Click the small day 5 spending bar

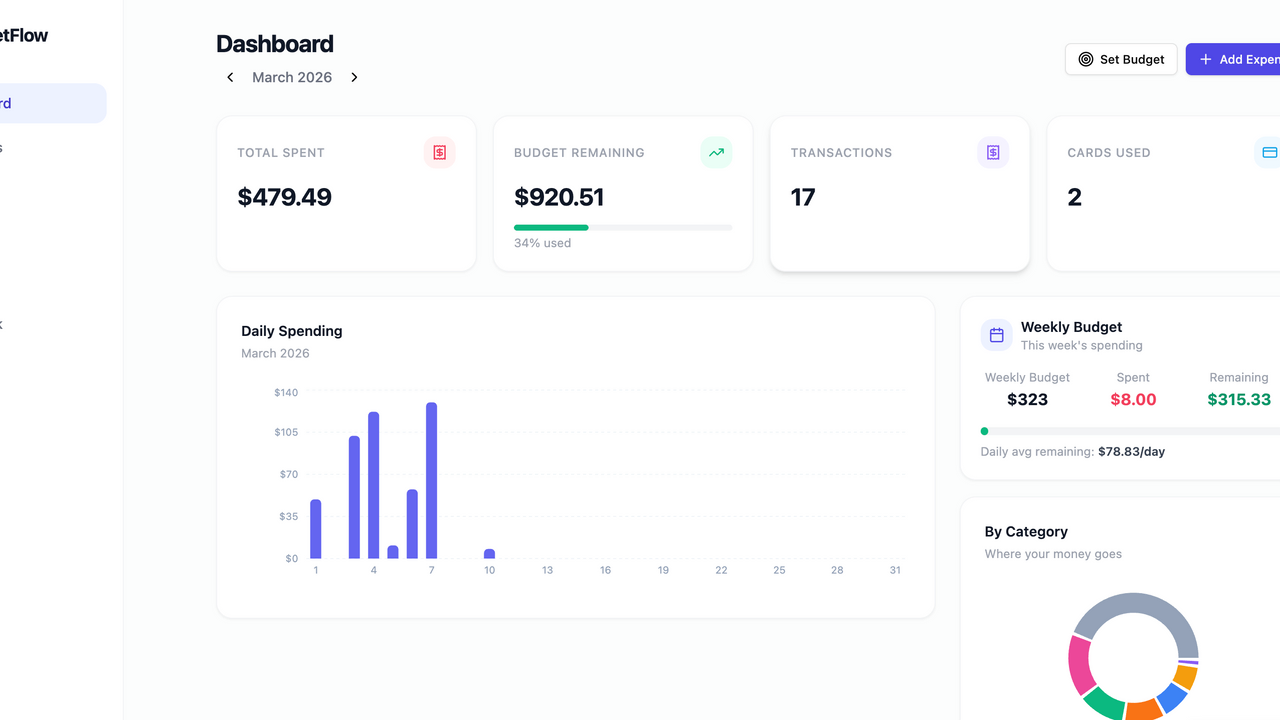[393, 552]
